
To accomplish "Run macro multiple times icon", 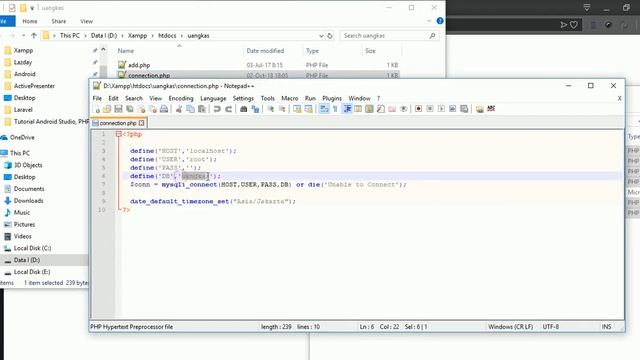I will pyautogui.click(x=453, y=109).
